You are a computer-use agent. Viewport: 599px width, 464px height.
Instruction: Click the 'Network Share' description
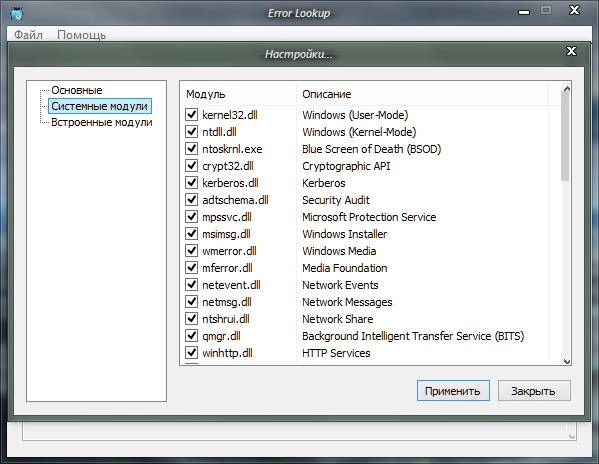(338, 319)
